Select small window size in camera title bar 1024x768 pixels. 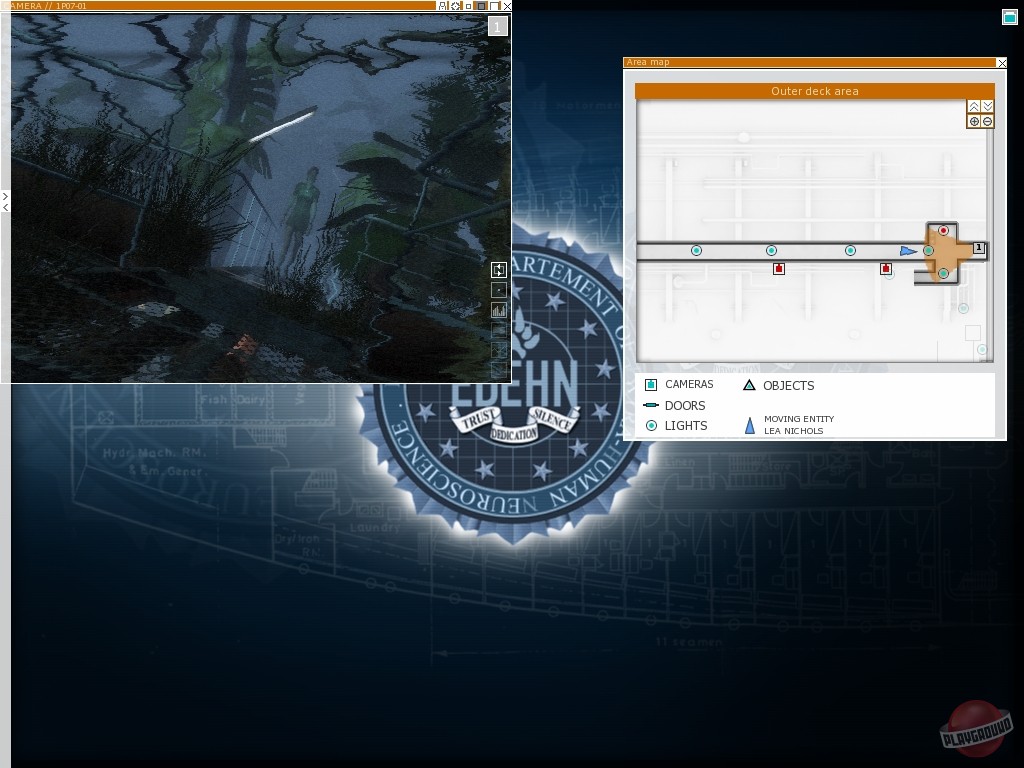pos(469,6)
